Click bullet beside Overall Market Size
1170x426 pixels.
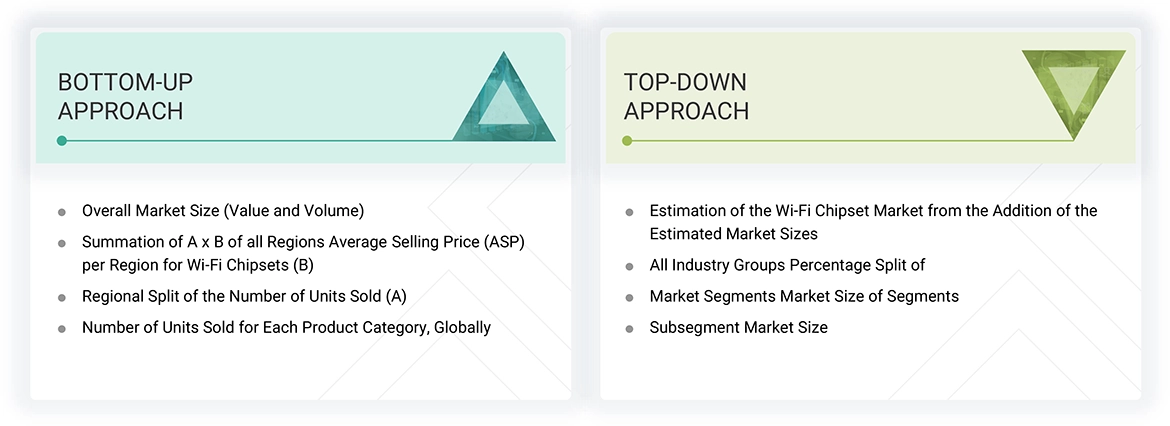62,212
